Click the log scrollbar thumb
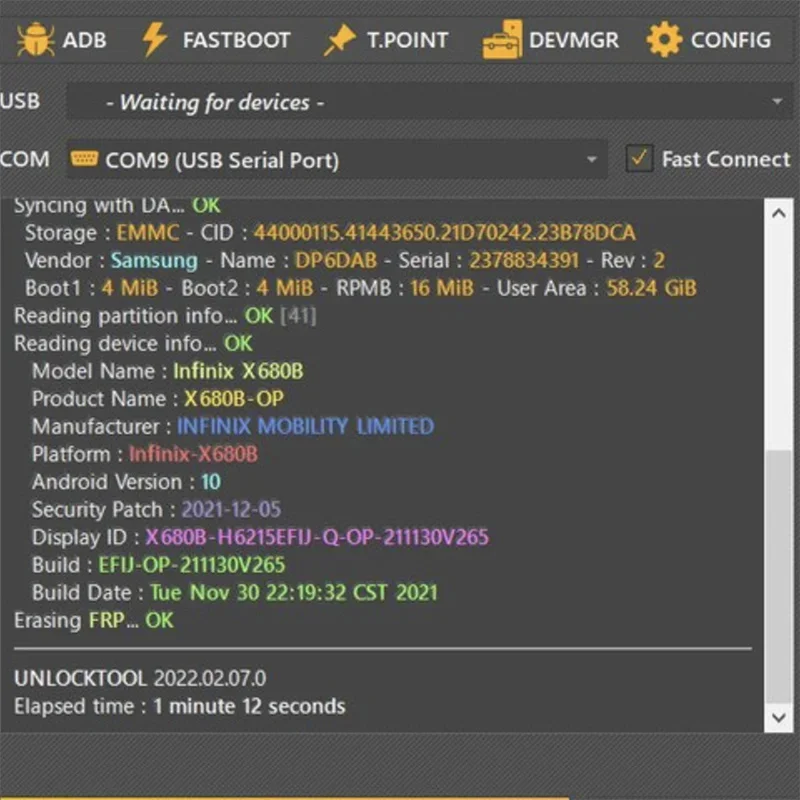The width and height of the screenshot is (800, 800). pos(779,577)
